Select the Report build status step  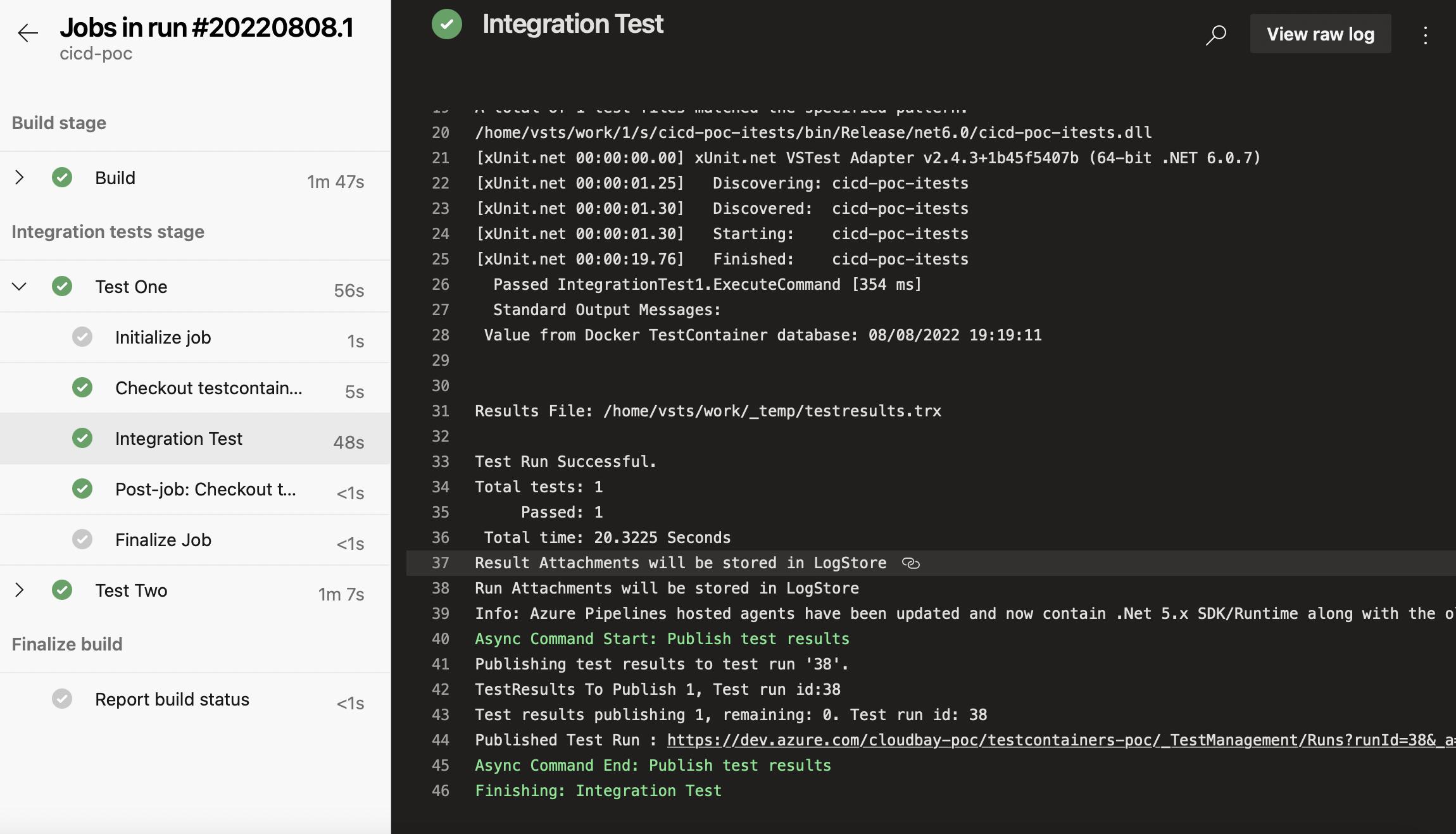click(172, 699)
